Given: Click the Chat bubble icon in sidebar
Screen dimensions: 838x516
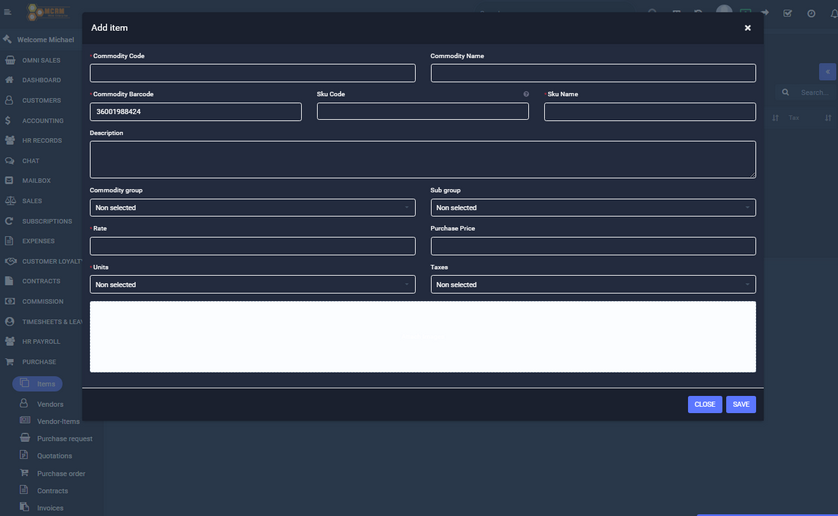Looking at the screenshot, I should click(9, 161).
